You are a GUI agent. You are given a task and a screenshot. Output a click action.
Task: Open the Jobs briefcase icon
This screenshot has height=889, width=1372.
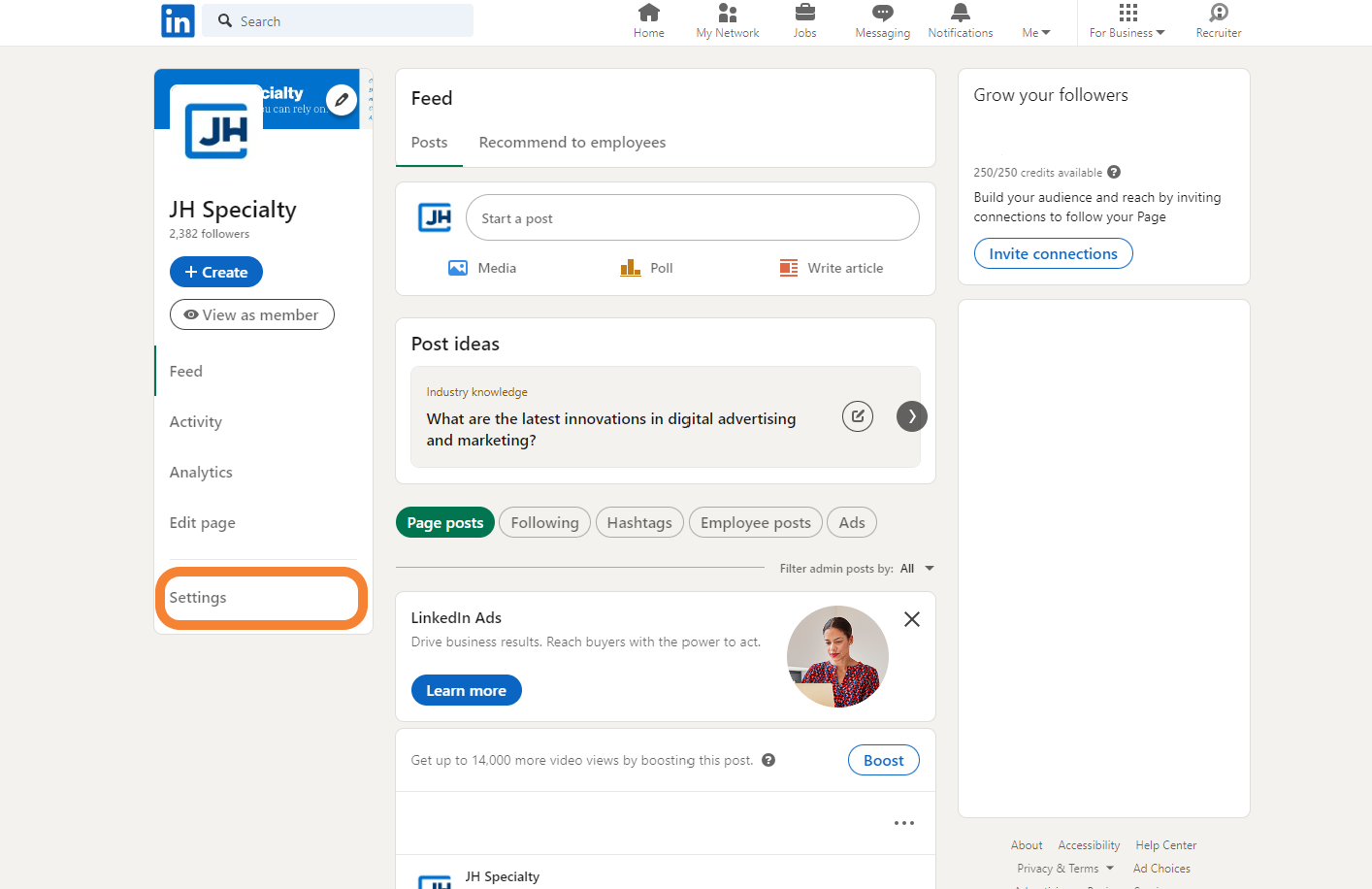(805, 13)
